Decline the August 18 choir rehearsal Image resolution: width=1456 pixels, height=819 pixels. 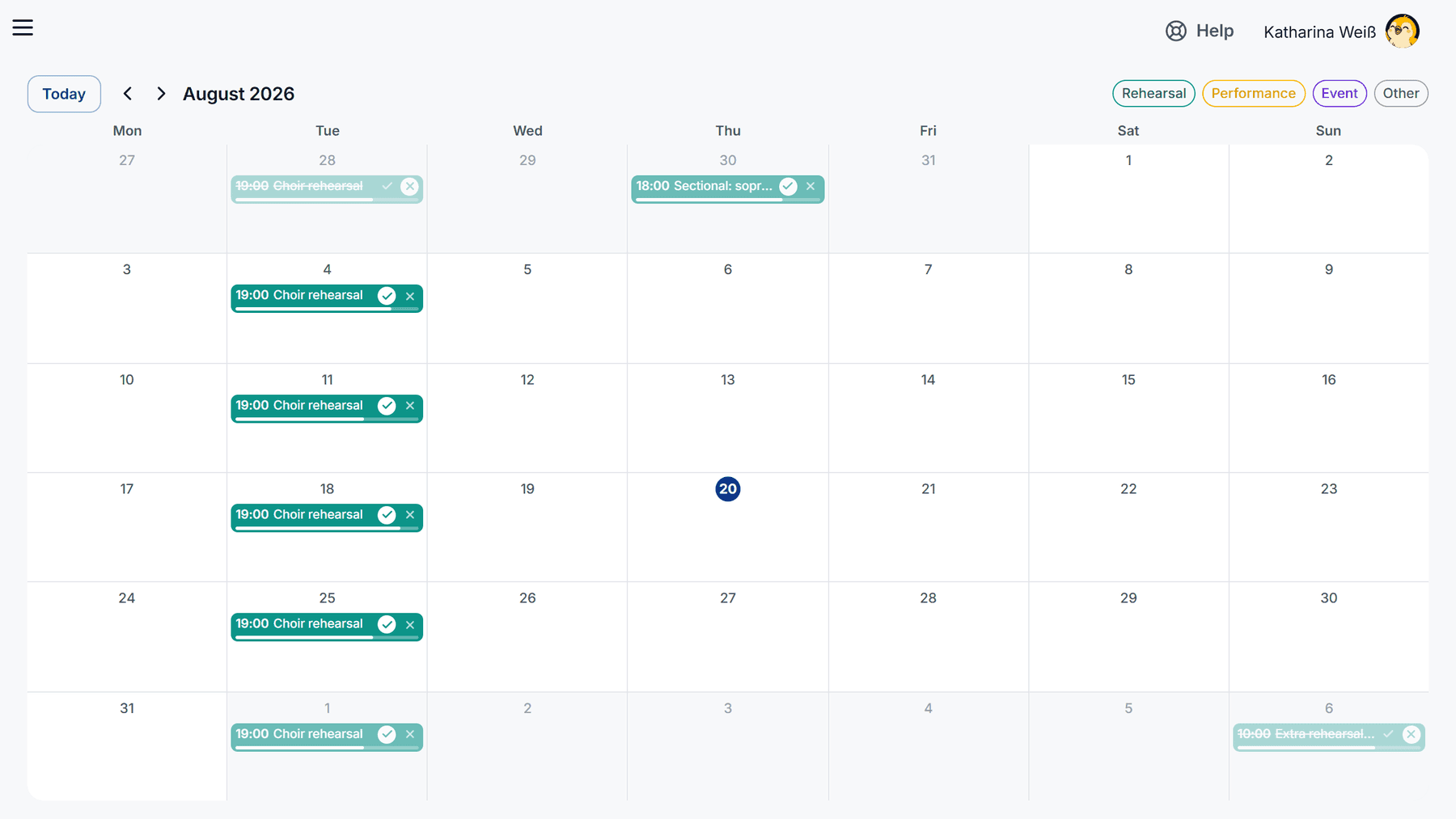(410, 515)
